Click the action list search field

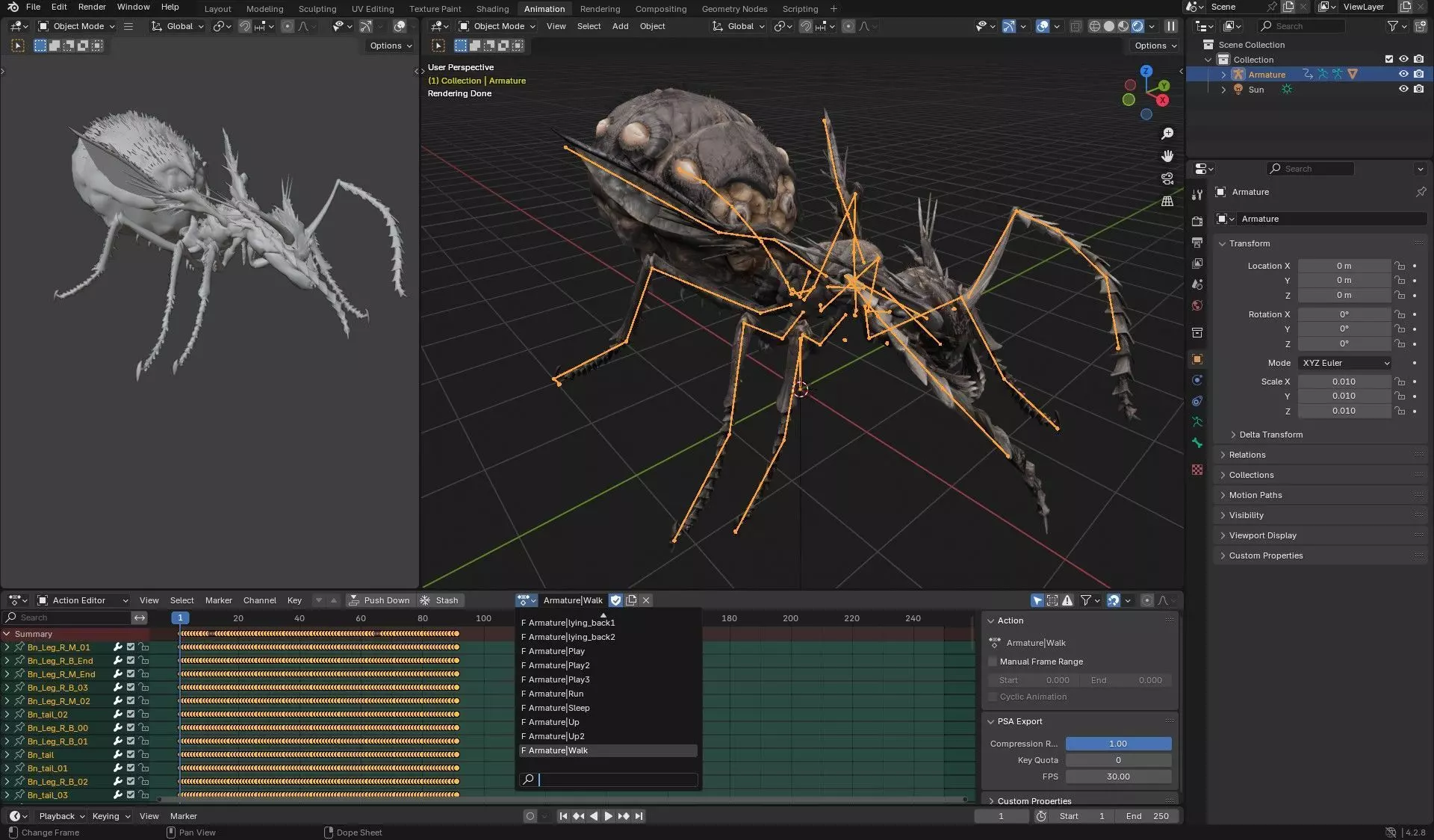point(609,780)
